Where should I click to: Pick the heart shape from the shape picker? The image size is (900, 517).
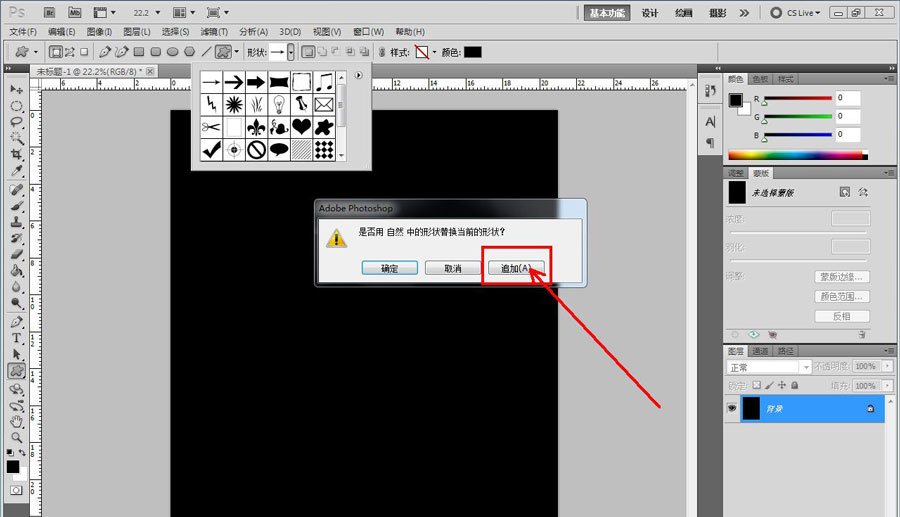[302, 126]
